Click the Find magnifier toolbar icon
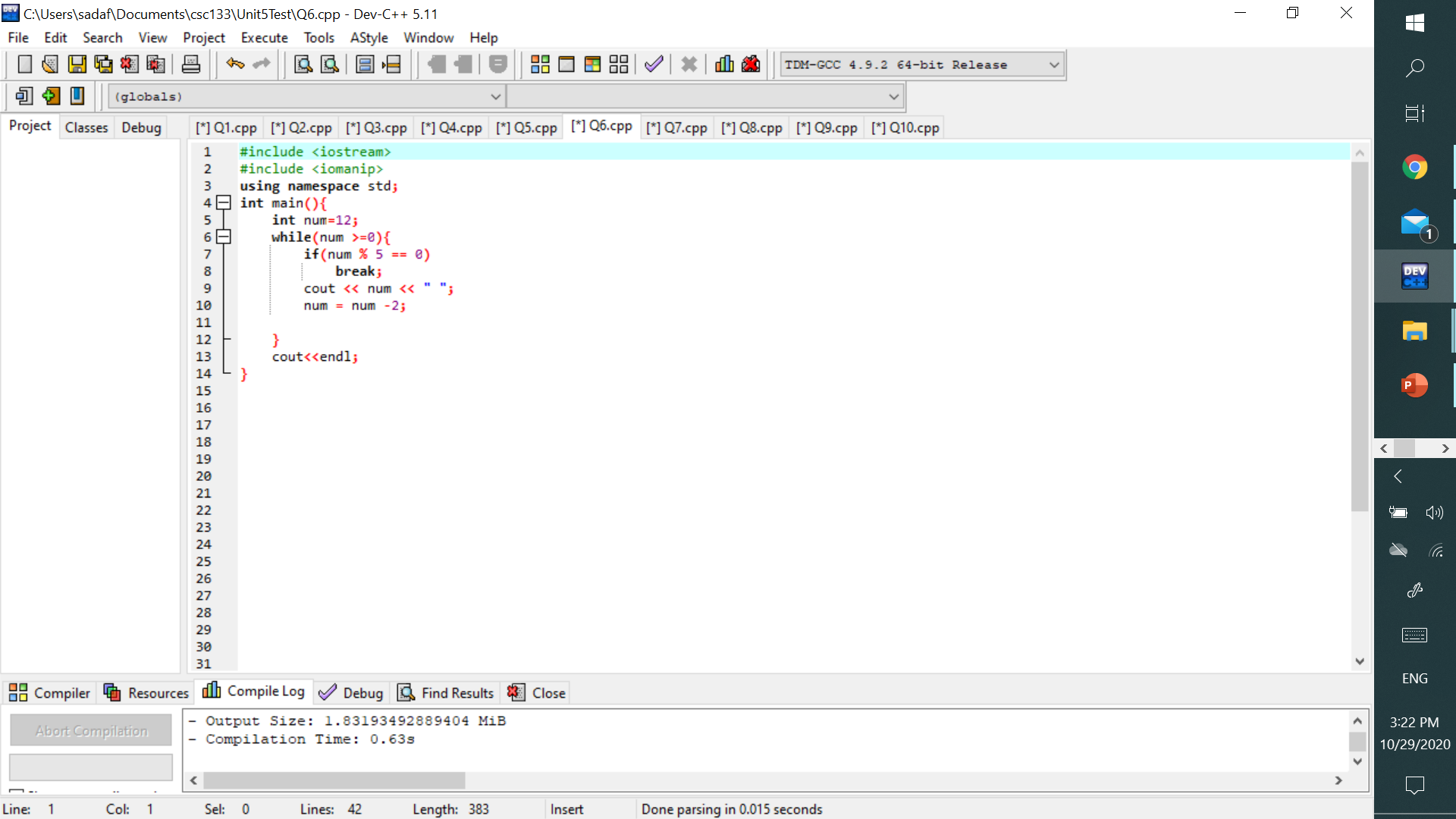The height and width of the screenshot is (819, 1456). tap(303, 64)
